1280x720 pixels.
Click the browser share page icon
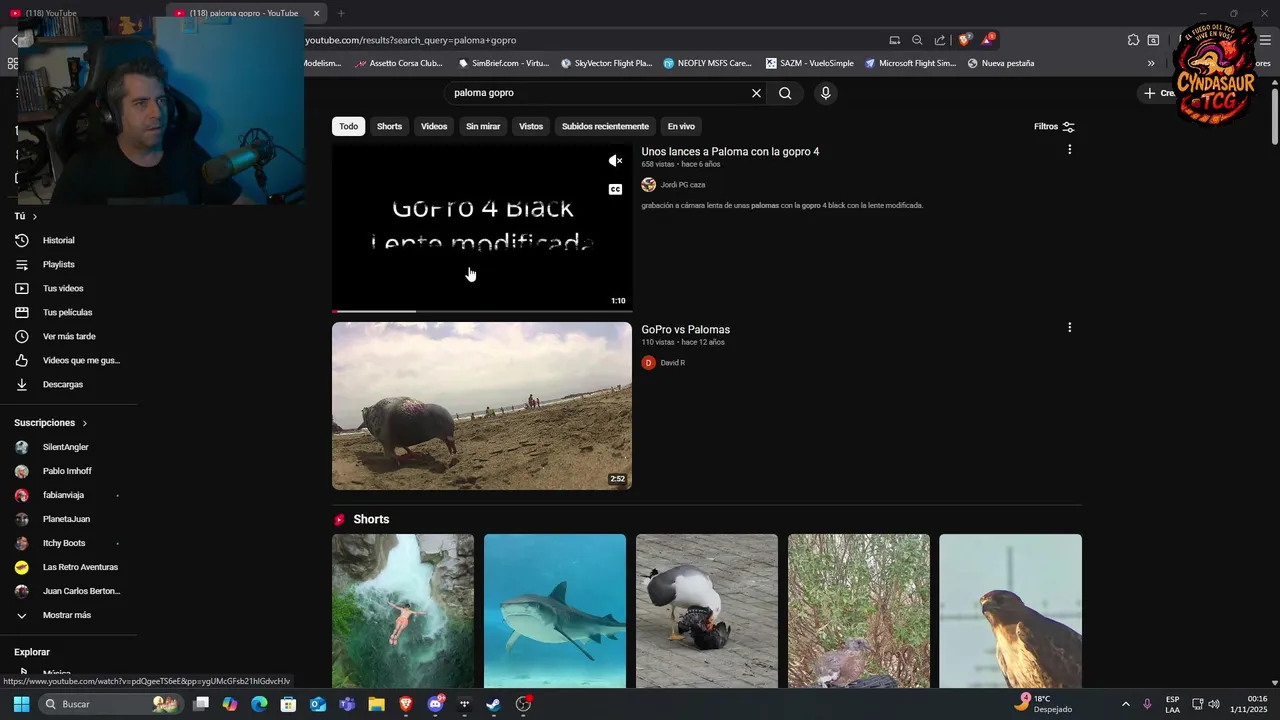[940, 40]
